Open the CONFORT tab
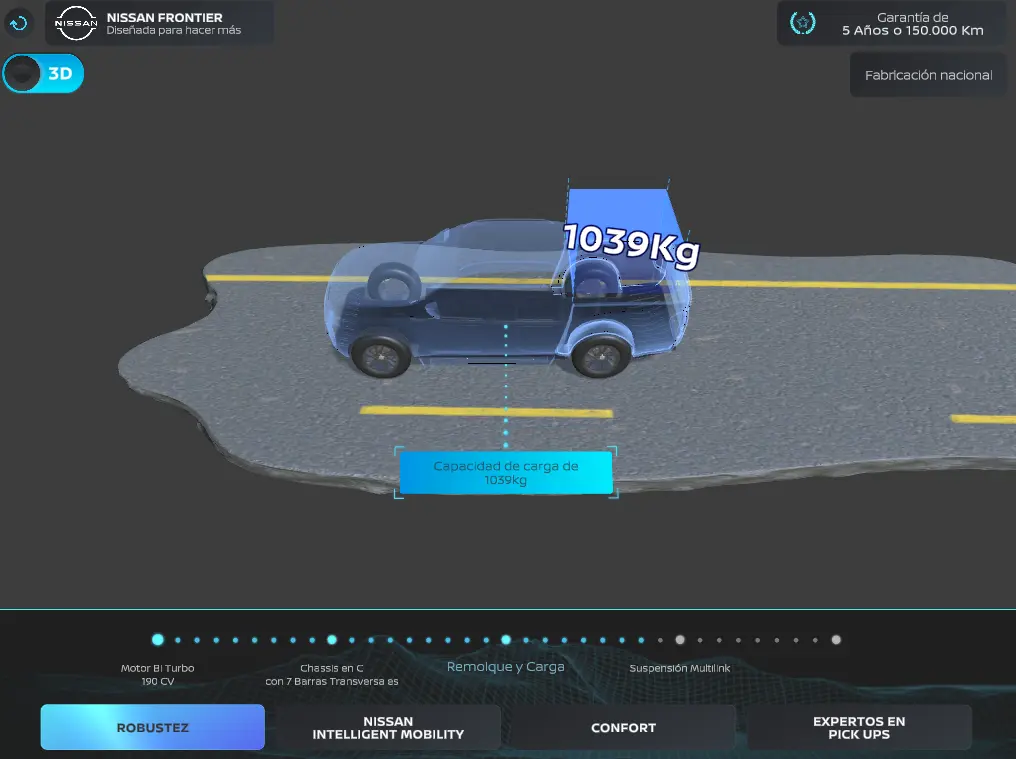This screenshot has height=759, width=1016. coord(623,727)
